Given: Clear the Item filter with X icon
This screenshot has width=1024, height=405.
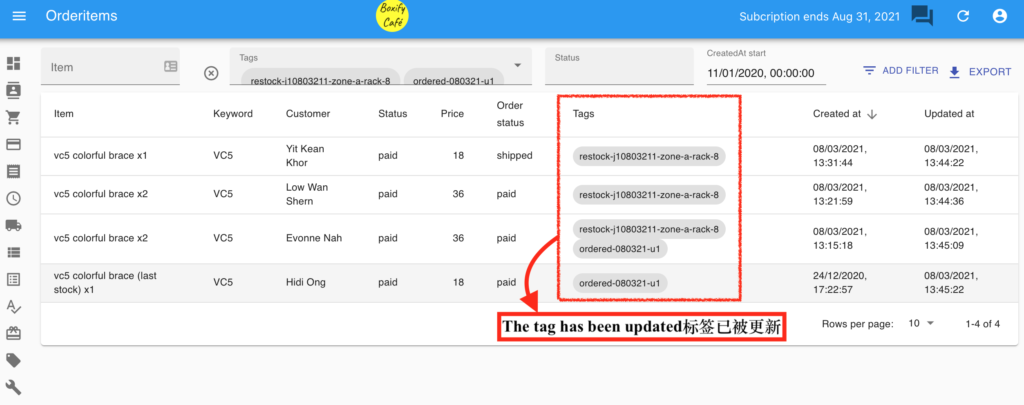Looking at the screenshot, I should pyautogui.click(x=211, y=73).
